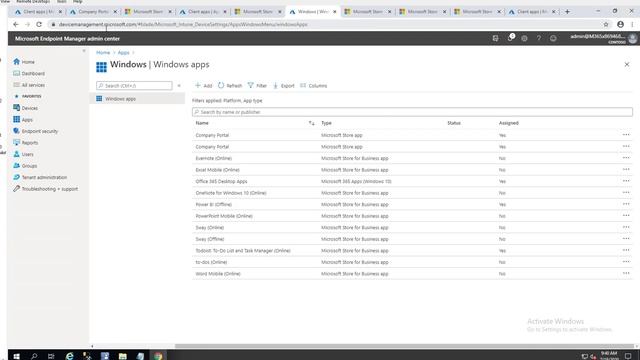
Task: Click the notifications bell icon in header
Action: point(510,38)
